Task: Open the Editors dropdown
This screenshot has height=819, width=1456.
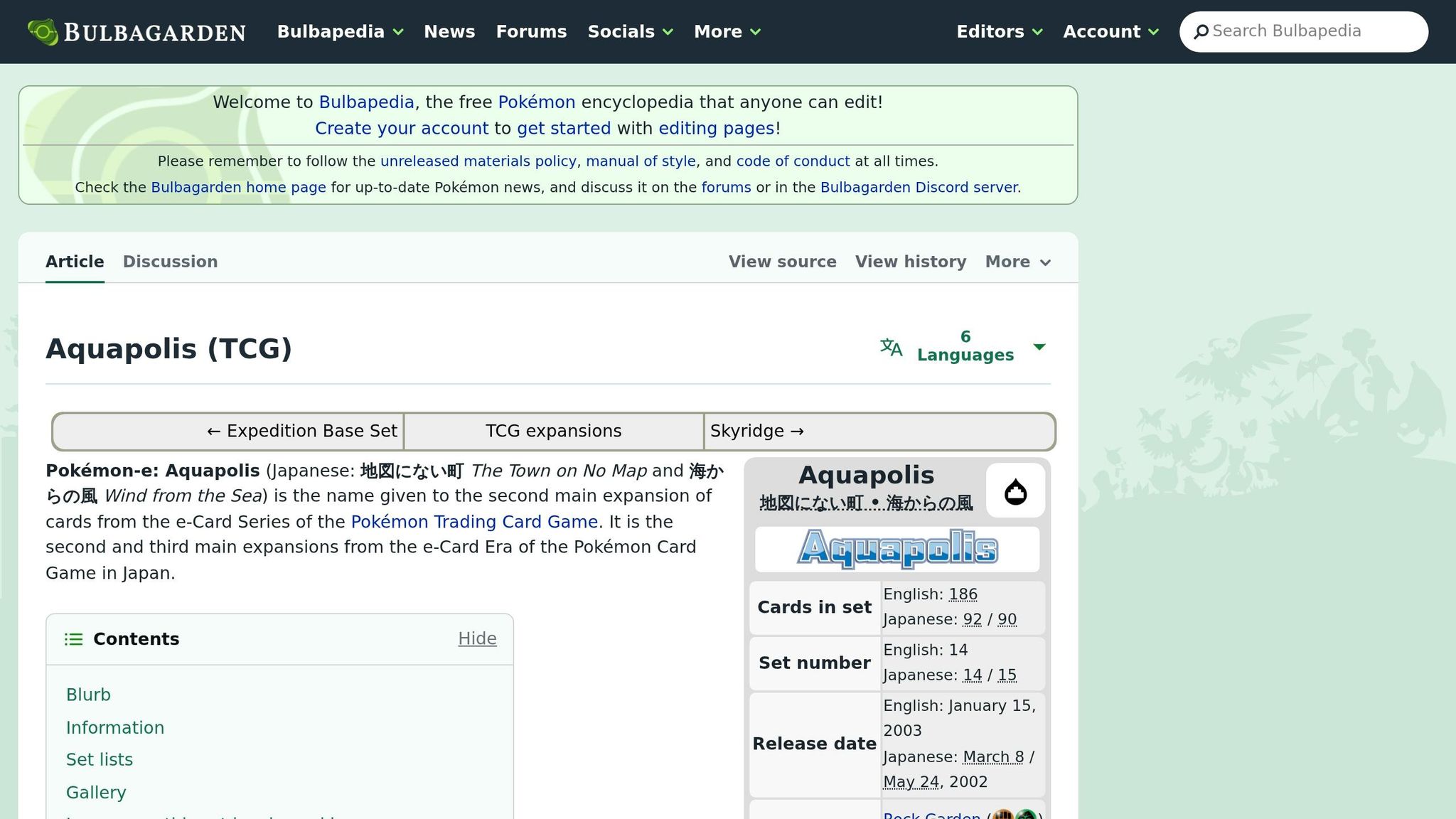Action: point(1000,32)
